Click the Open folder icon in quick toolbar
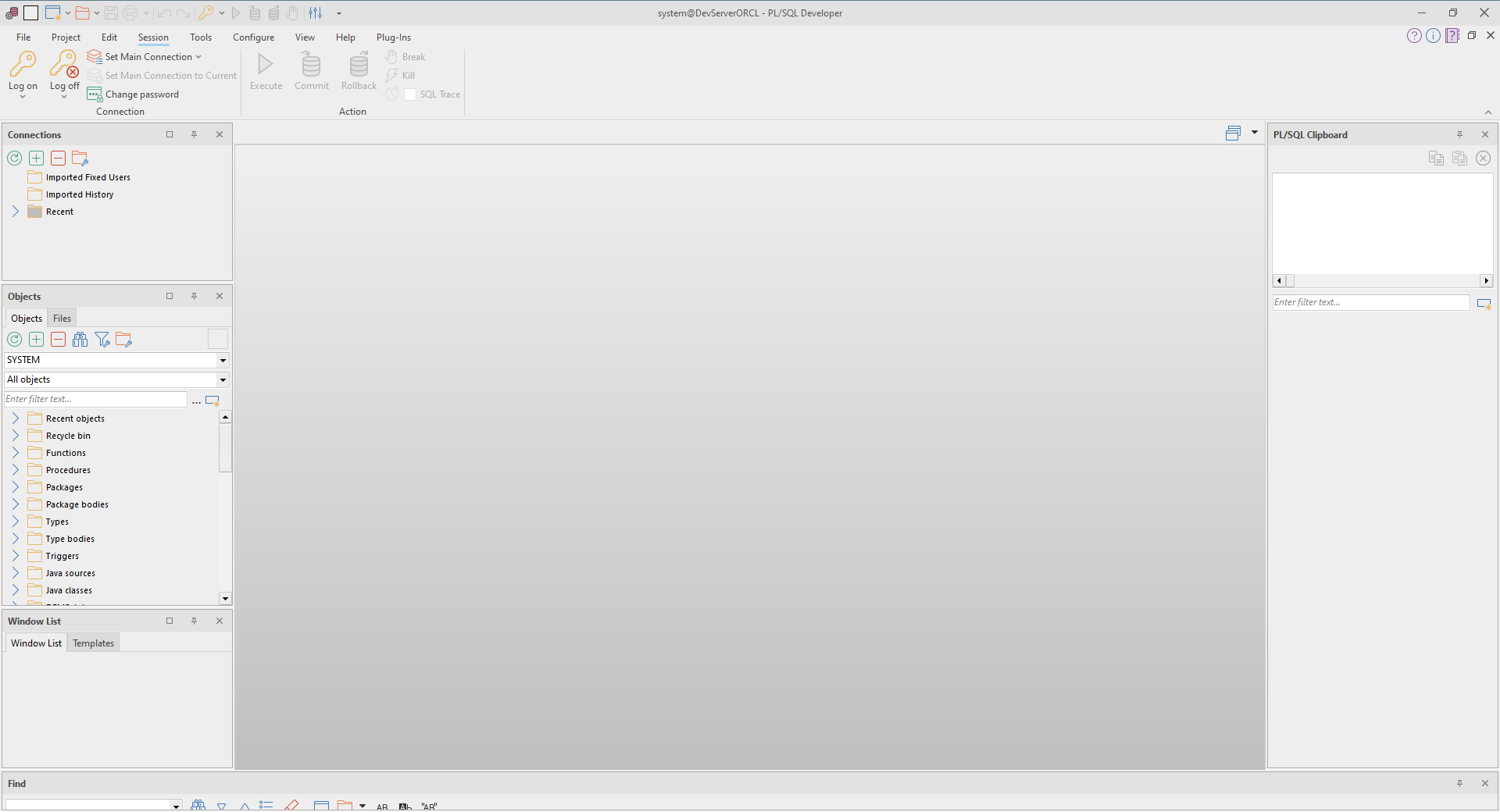The image size is (1500, 812). pyautogui.click(x=82, y=12)
